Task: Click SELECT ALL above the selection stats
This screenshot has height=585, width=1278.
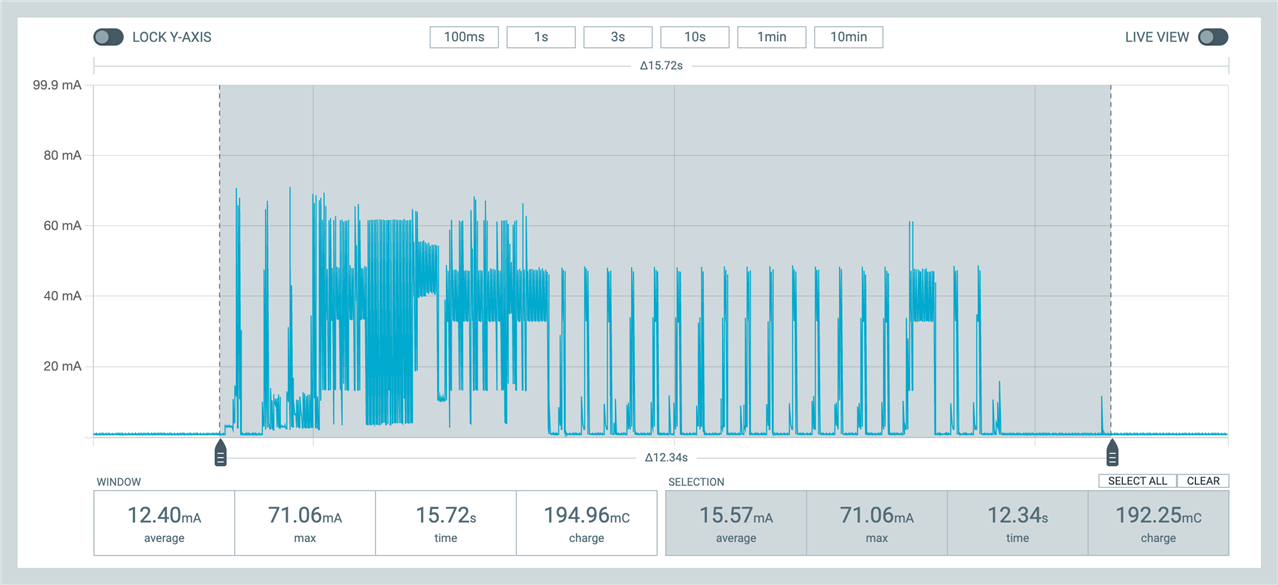Action: pos(1136,480)
